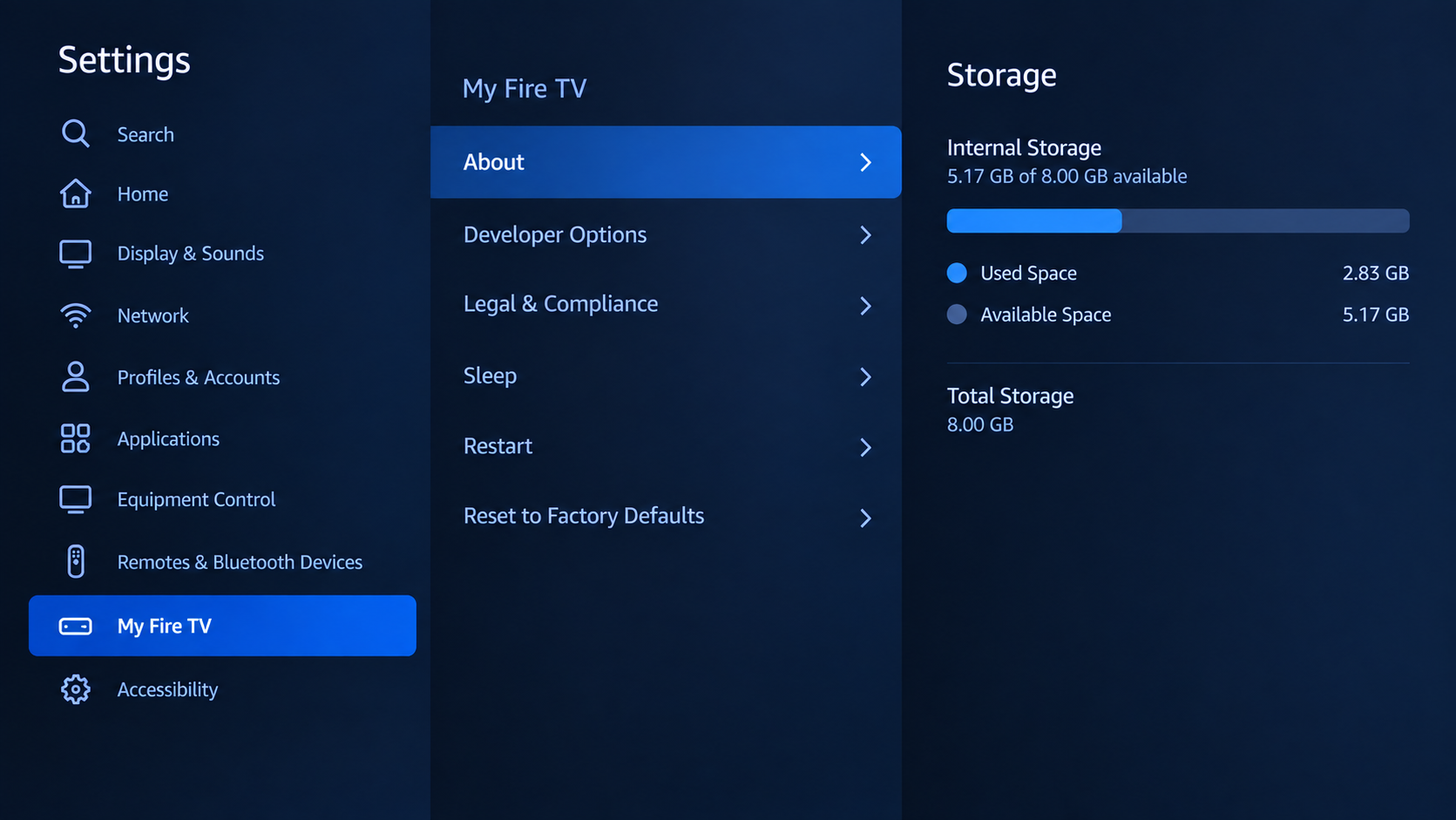Click the Used Space 2.83 GB value
The height and width of the screenshot is (820, 1456).
point(1376,274)
